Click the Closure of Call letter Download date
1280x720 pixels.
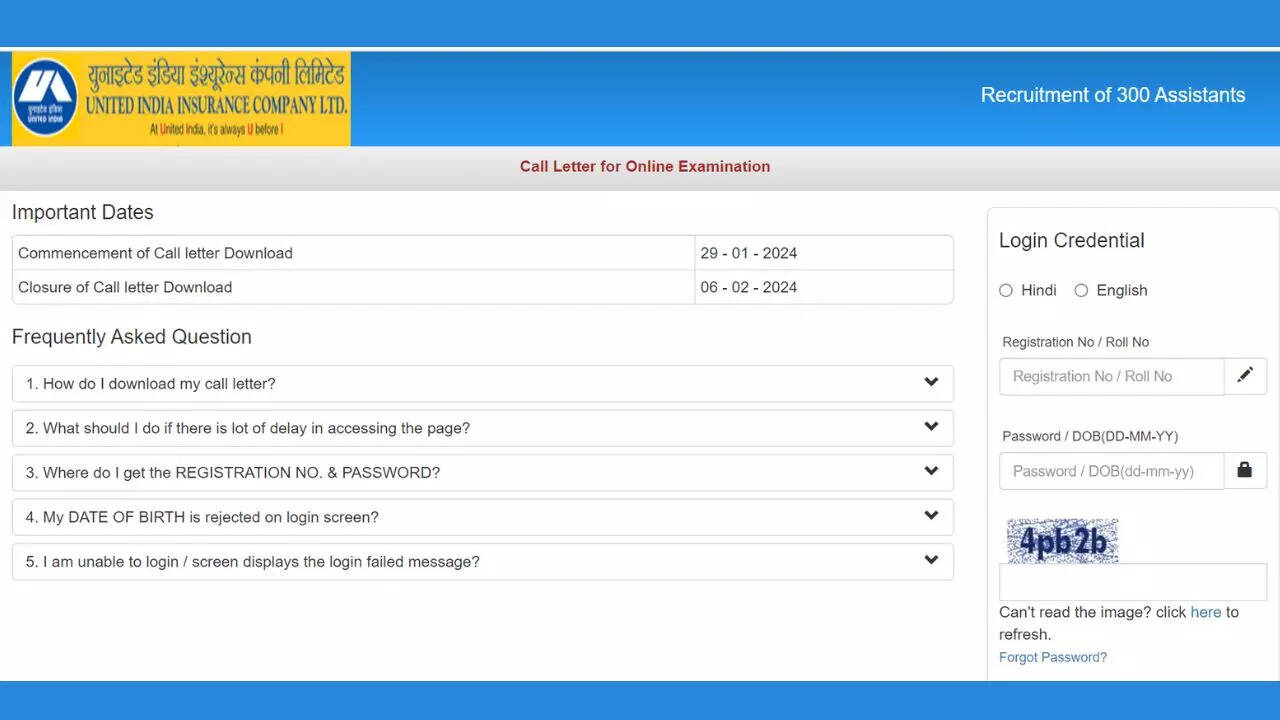[748, 287]
